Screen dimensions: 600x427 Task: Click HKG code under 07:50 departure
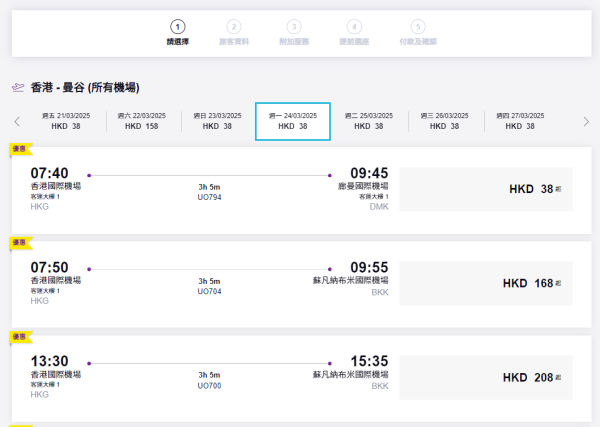pos(40,301)
